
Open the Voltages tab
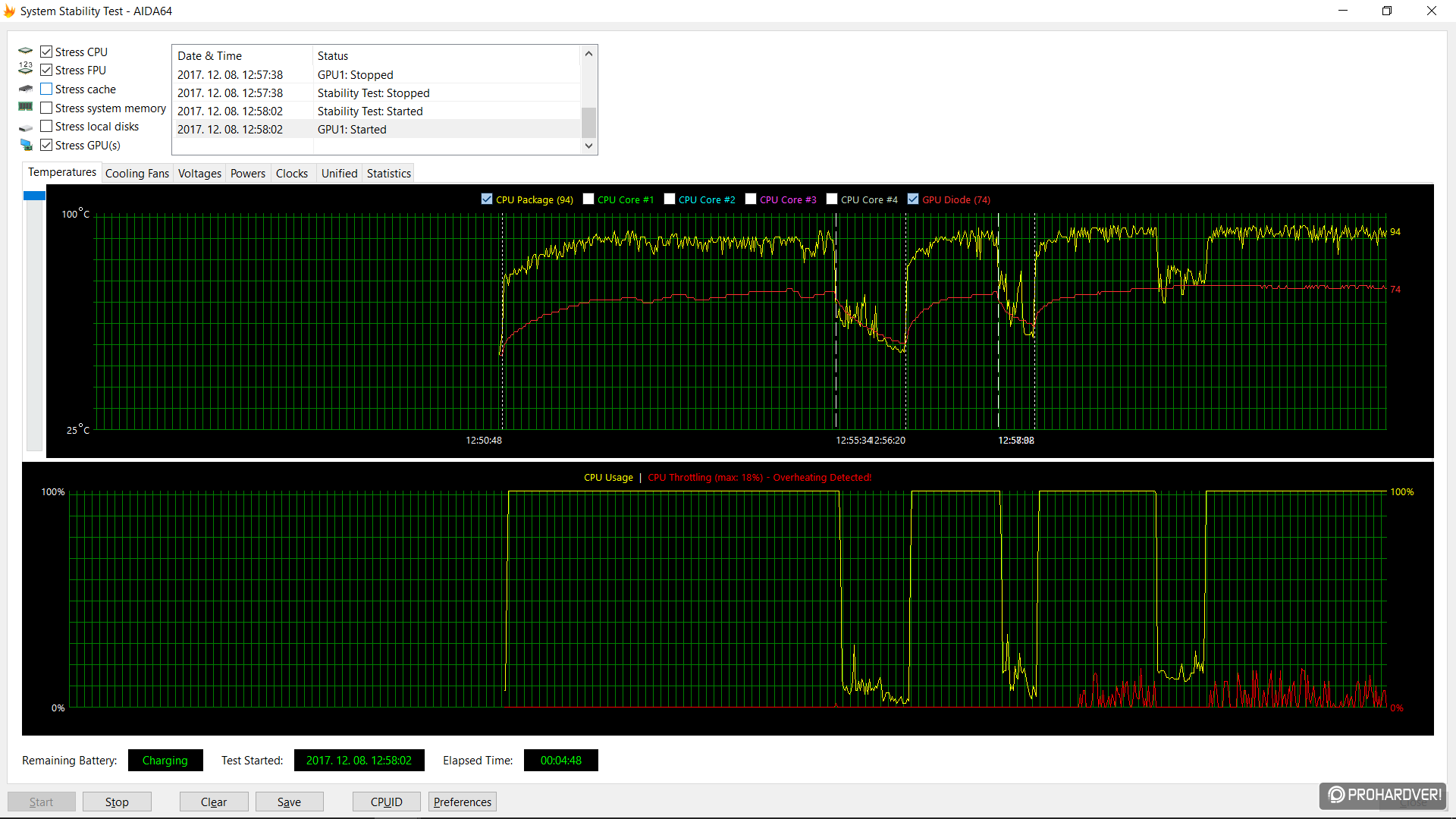click(x=199, y=174)
